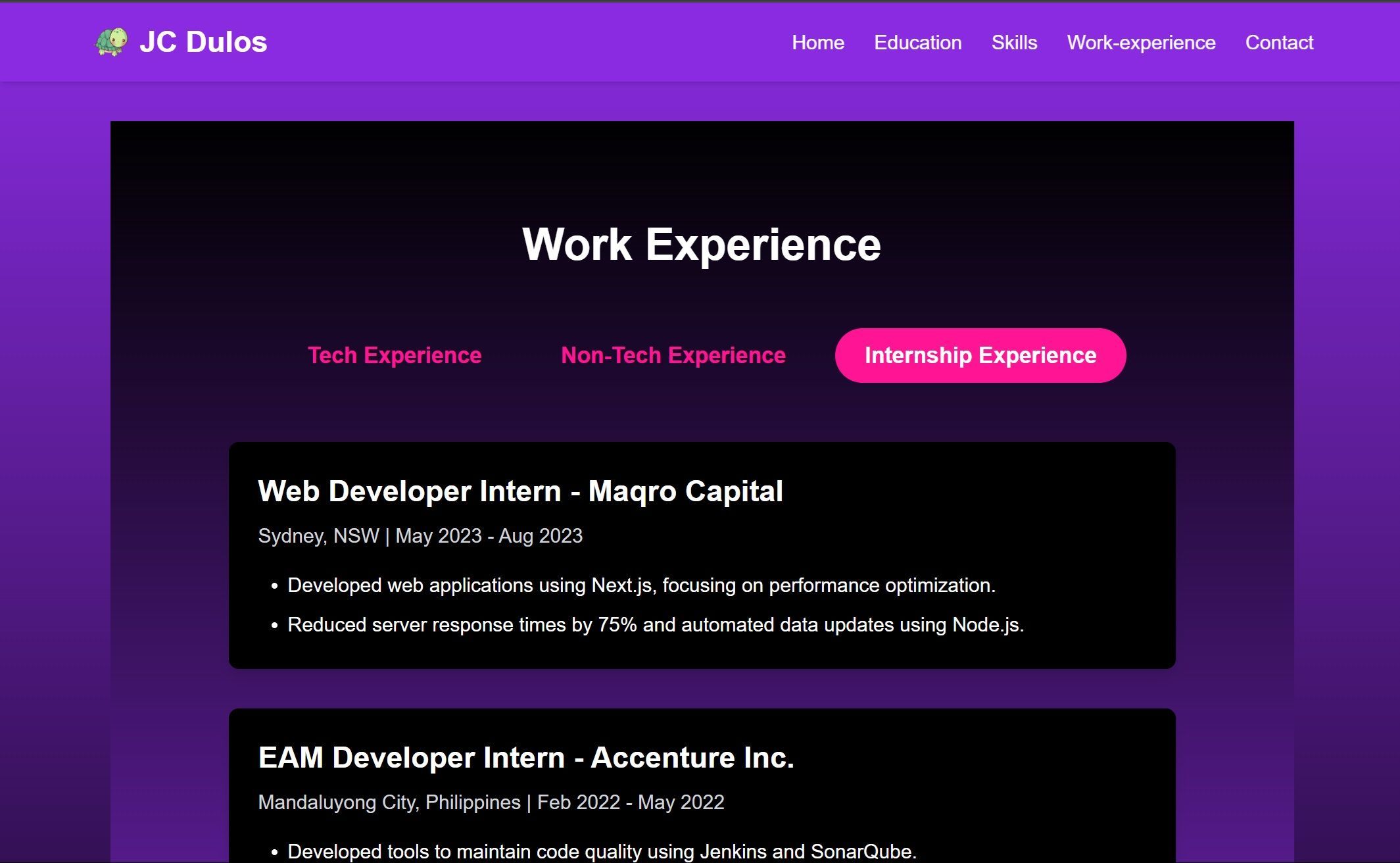Viewport: 1400px width, 863px height.
Task: Open the Education nav link
Action: [x=917, y=43]
